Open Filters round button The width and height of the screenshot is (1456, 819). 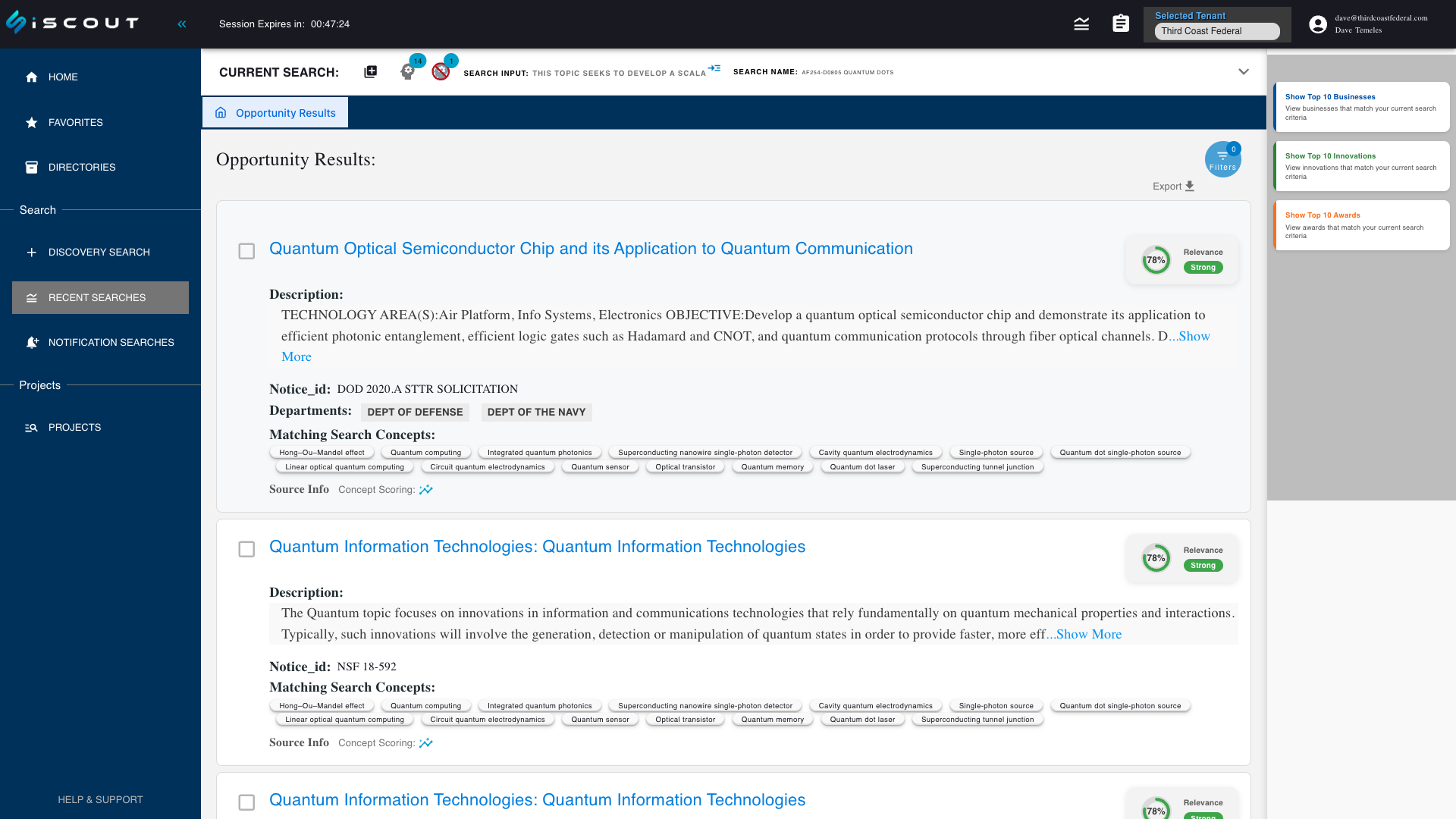pos(1222,160)
